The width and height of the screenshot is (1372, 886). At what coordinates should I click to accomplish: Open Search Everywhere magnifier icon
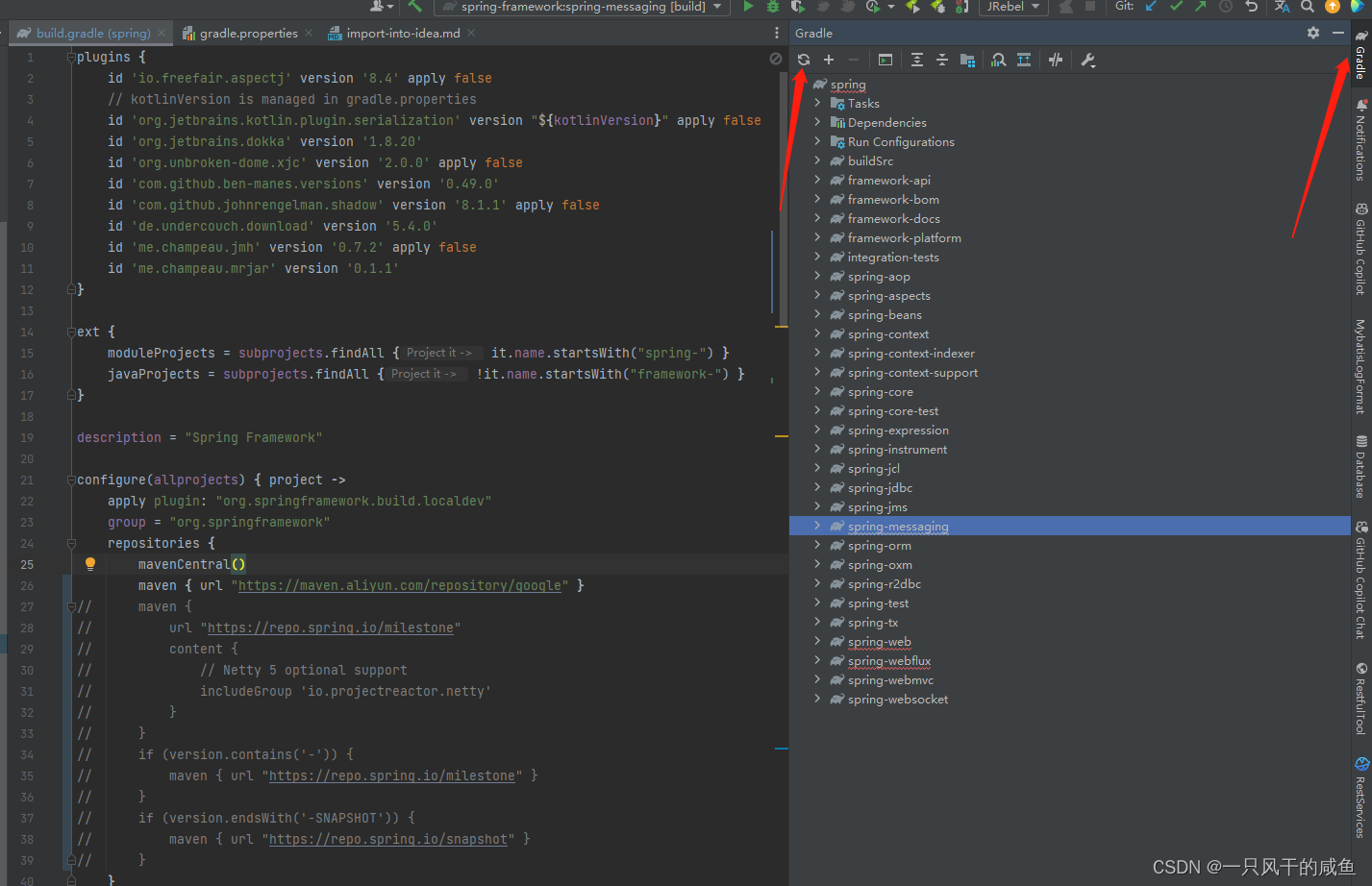pos(1308,7)
